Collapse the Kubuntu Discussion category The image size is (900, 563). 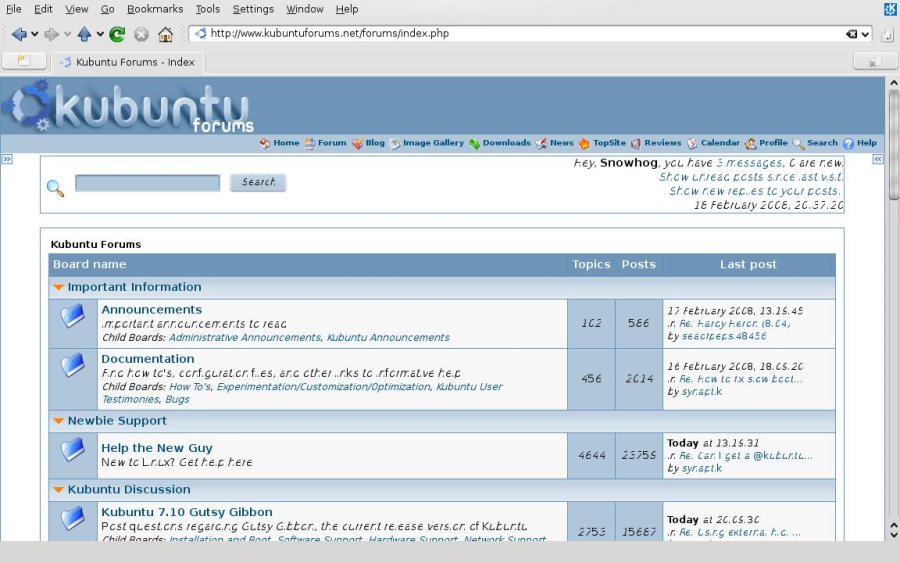point(58,490)
